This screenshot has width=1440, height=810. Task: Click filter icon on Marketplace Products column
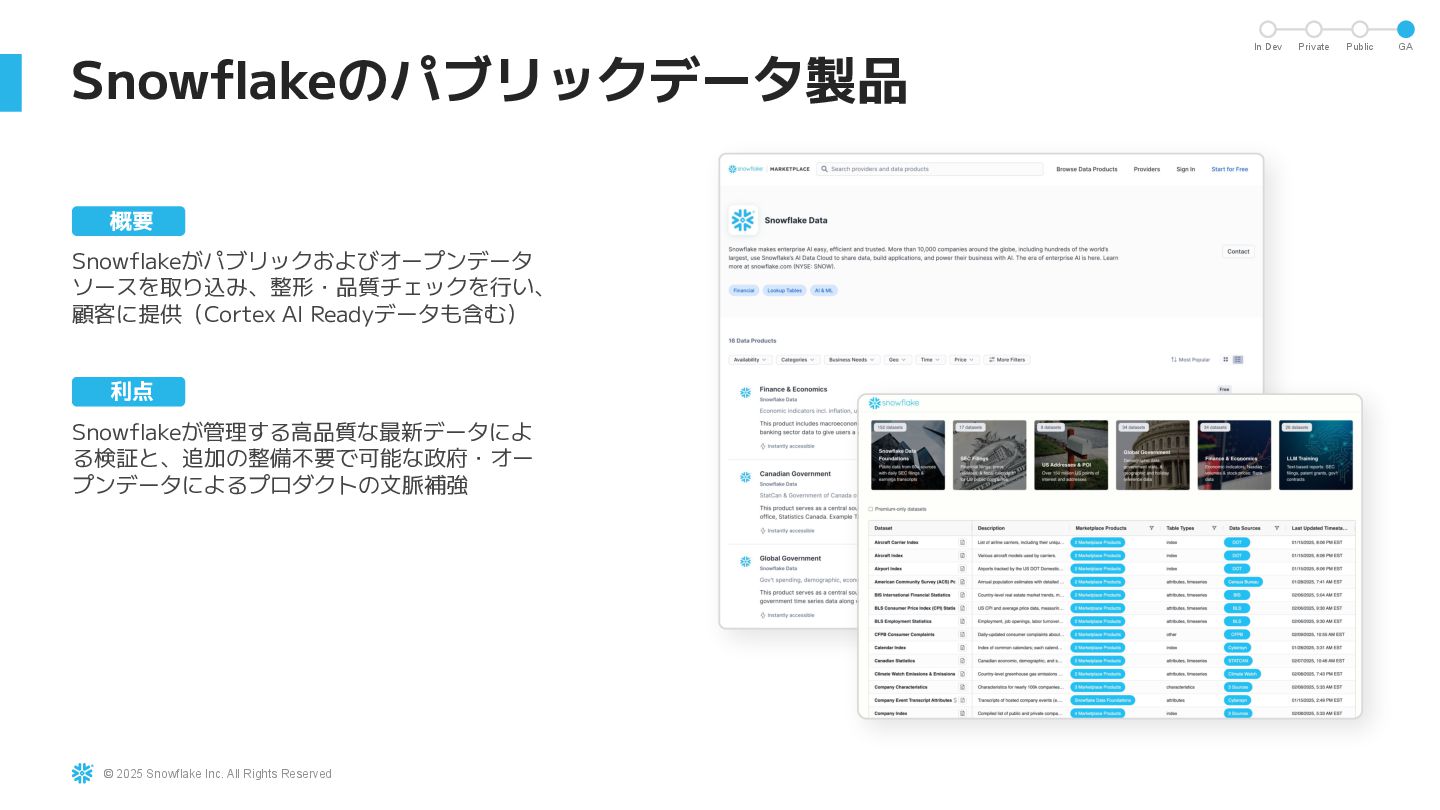[x=1151, y=528]
